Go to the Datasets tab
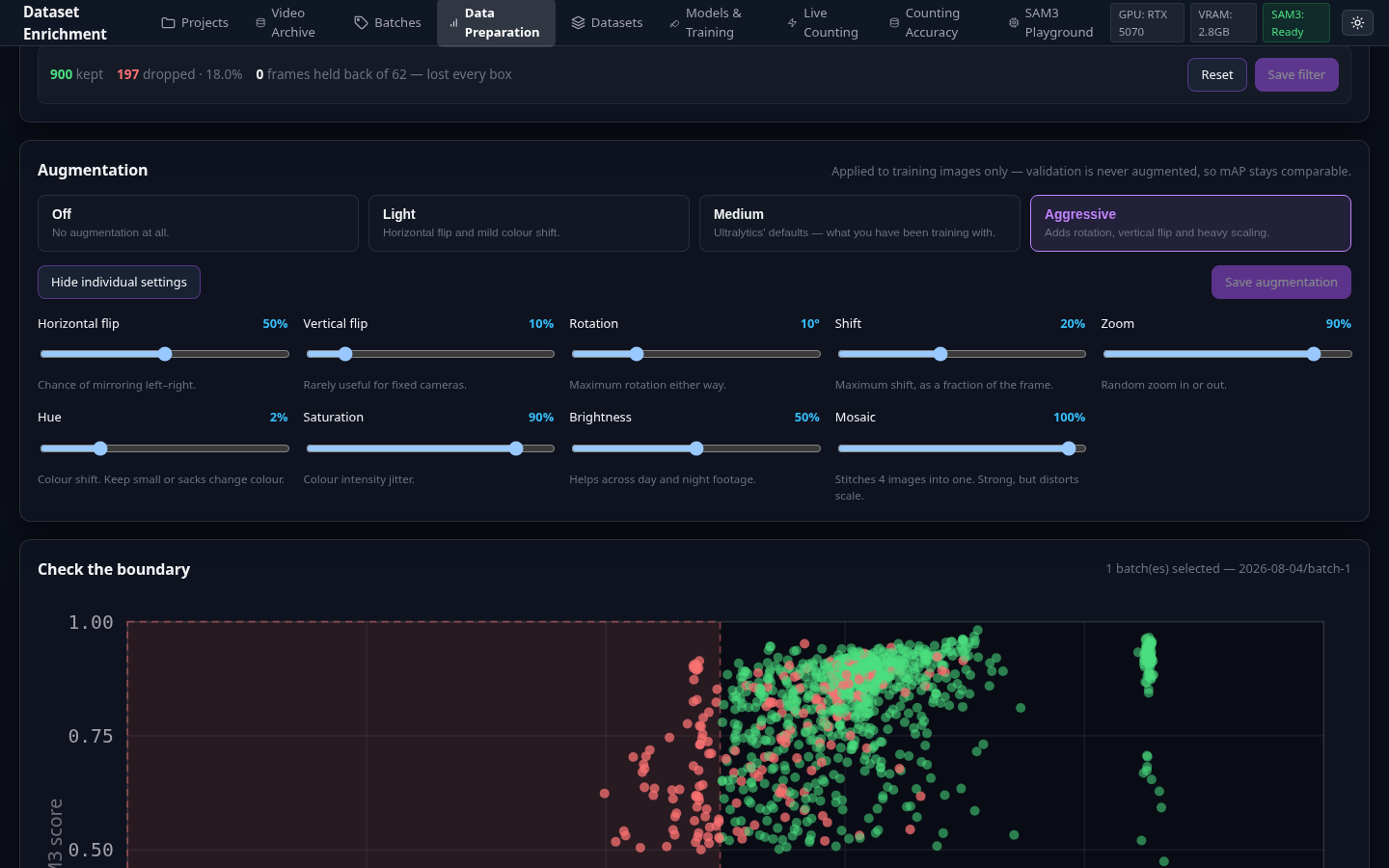The width and height of the screenshot is (1389, 868). [607, 22]
